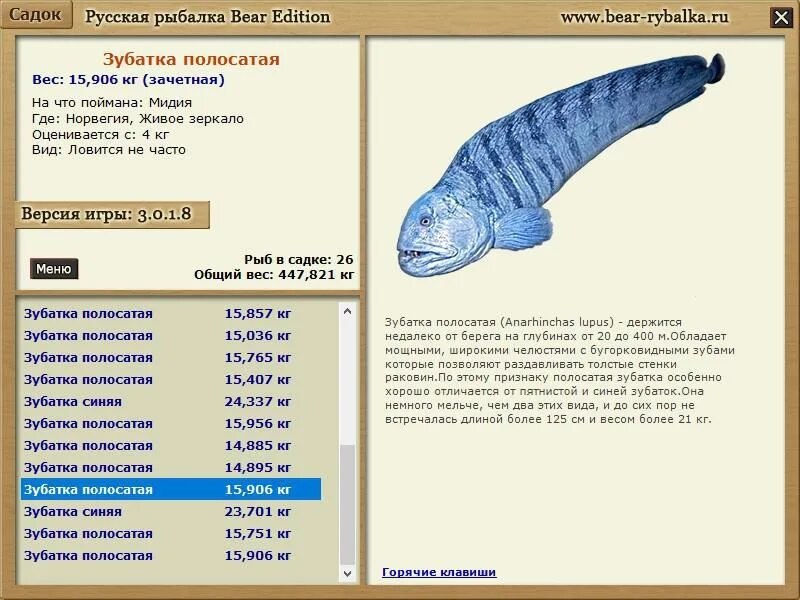
Task: Click the Рыб в садке: 26 counter
Action: click(x=298, y=259)
